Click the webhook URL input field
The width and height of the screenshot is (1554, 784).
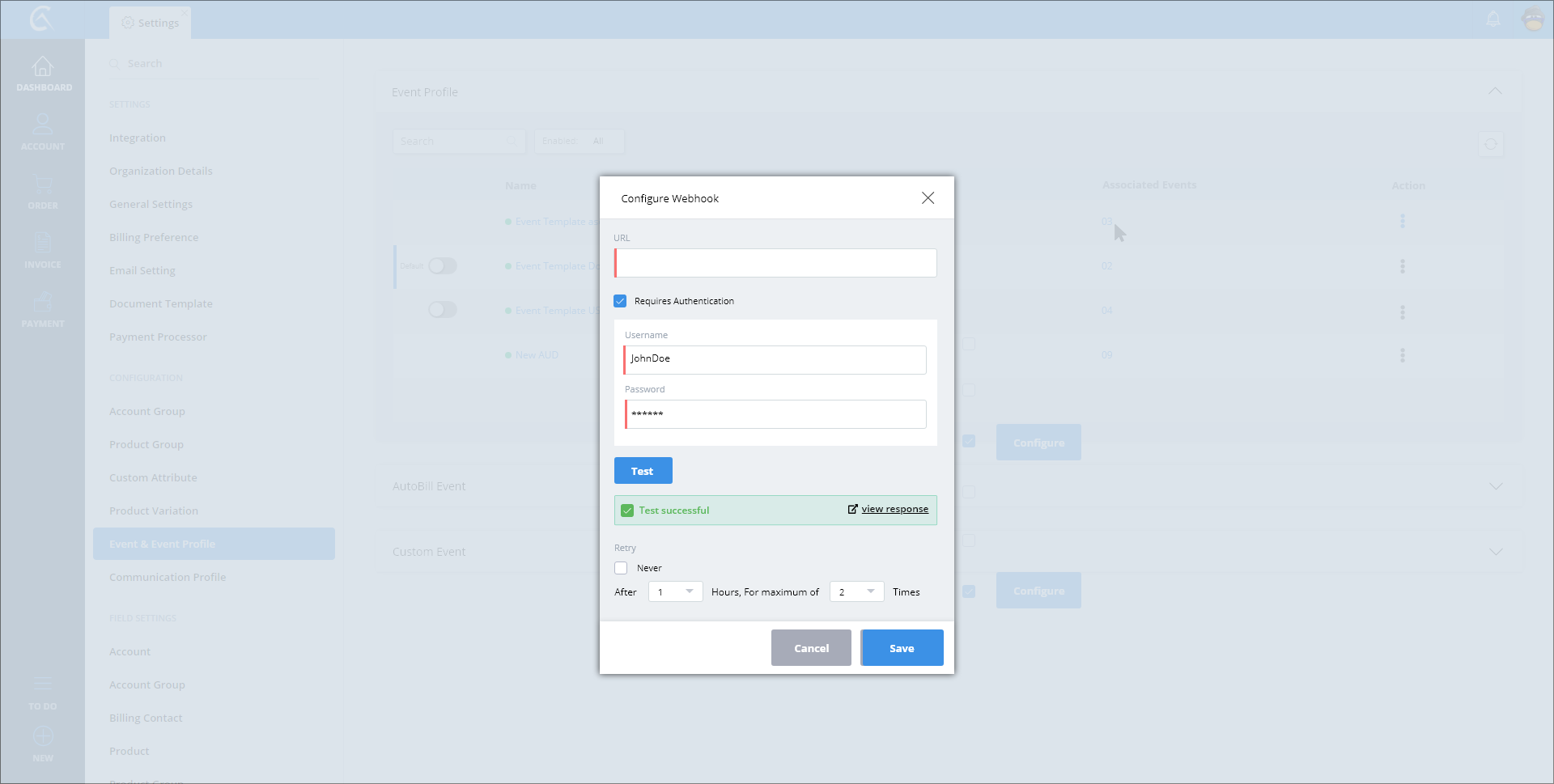[775, 263]
